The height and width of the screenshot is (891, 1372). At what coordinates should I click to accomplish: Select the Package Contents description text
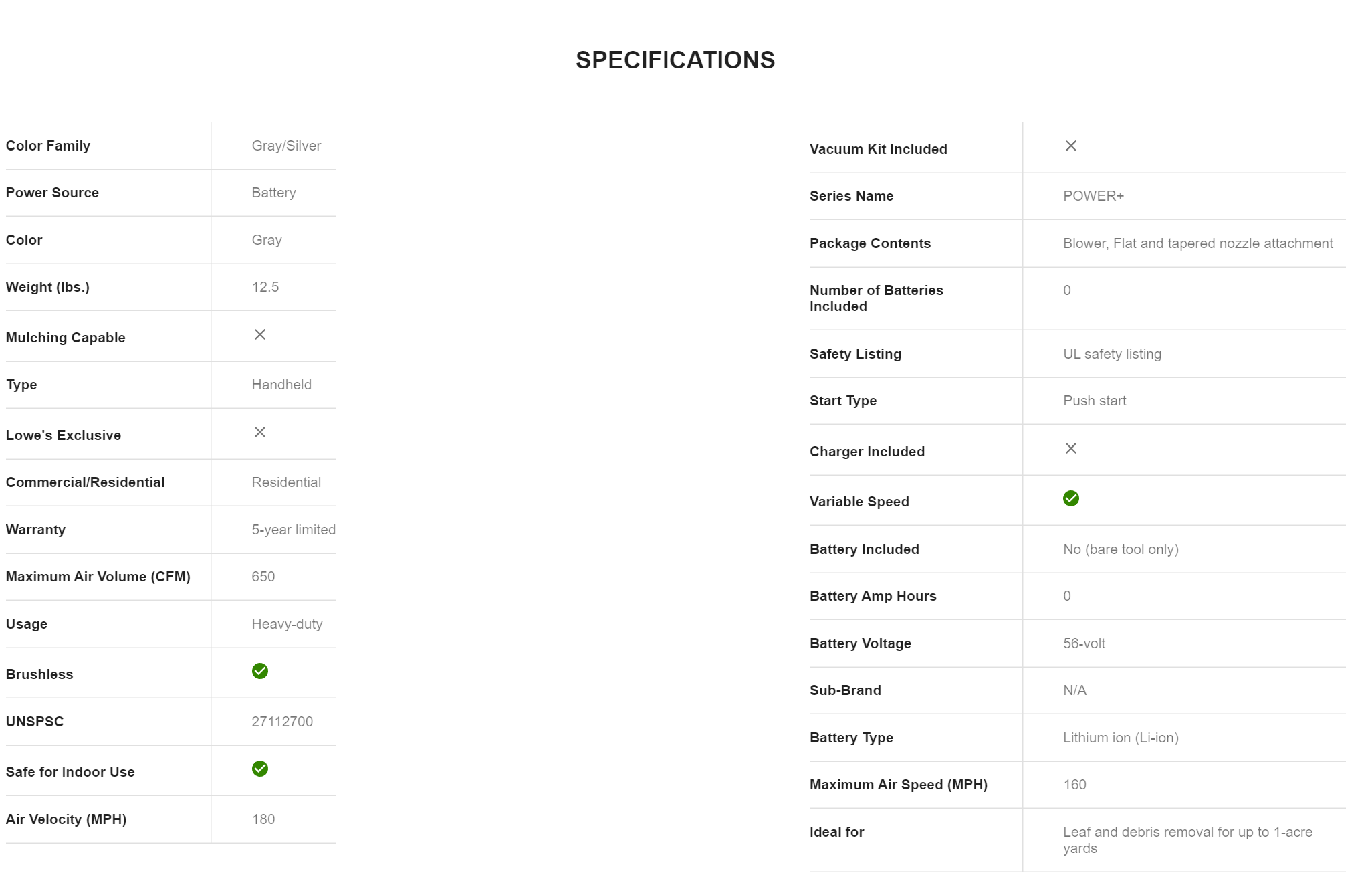[x=1197, y=243]
